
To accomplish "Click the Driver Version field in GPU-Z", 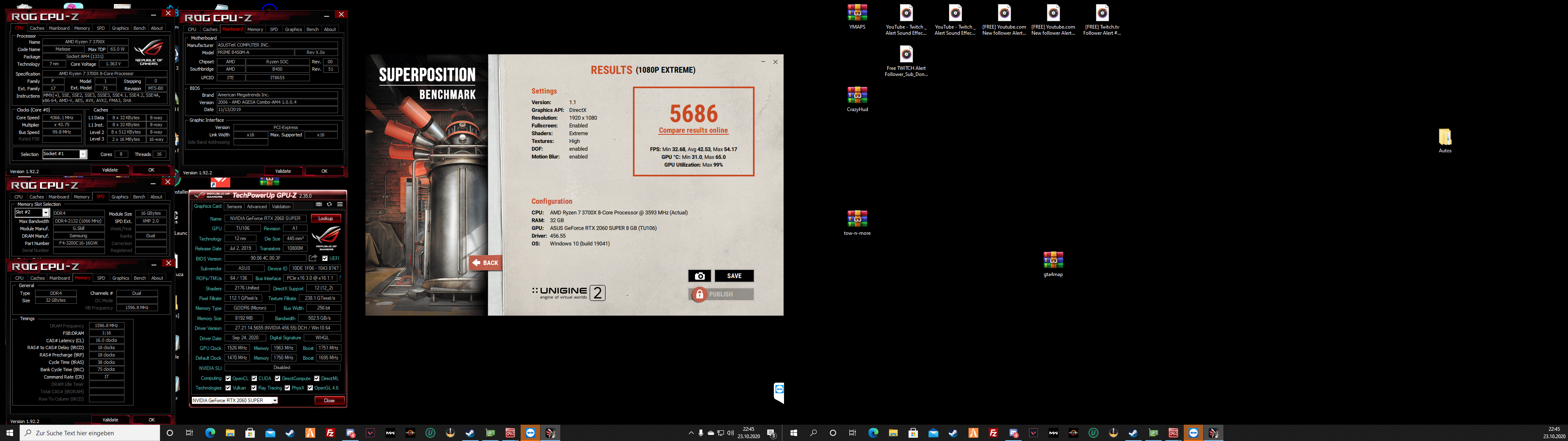I will [283, 328].
